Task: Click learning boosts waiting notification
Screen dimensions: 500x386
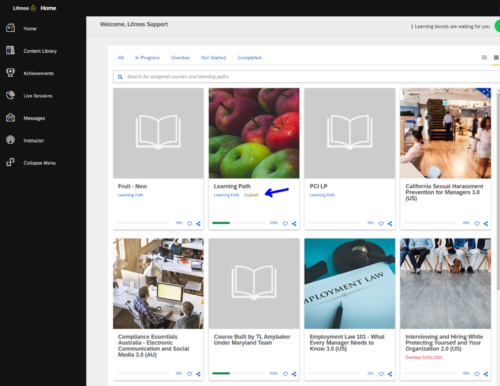Action: [x=450, y=26]
